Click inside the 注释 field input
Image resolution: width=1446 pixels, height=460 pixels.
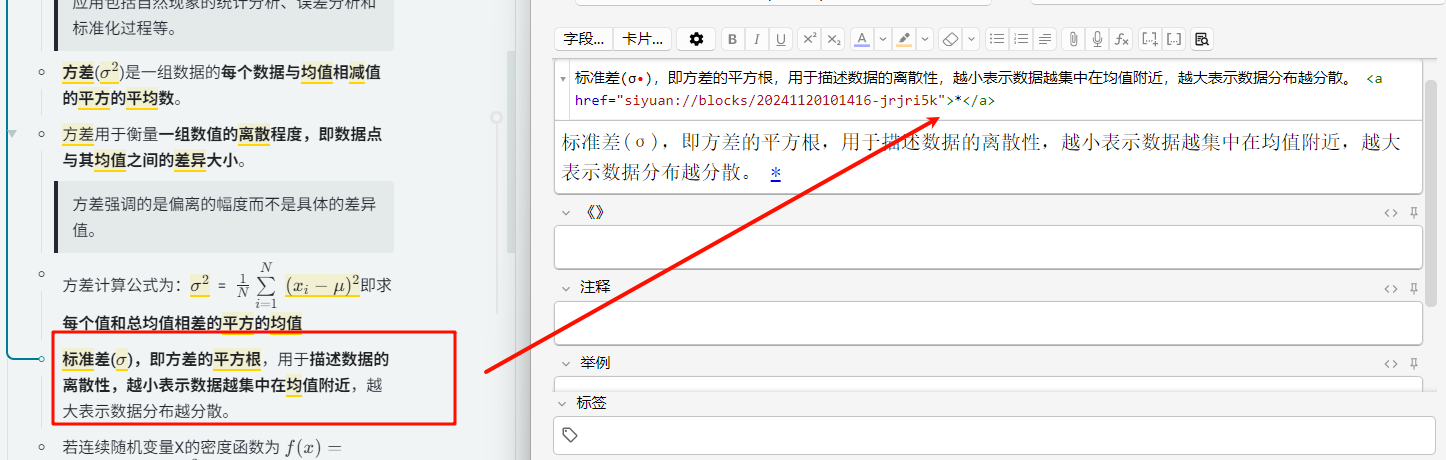[988, 322]
